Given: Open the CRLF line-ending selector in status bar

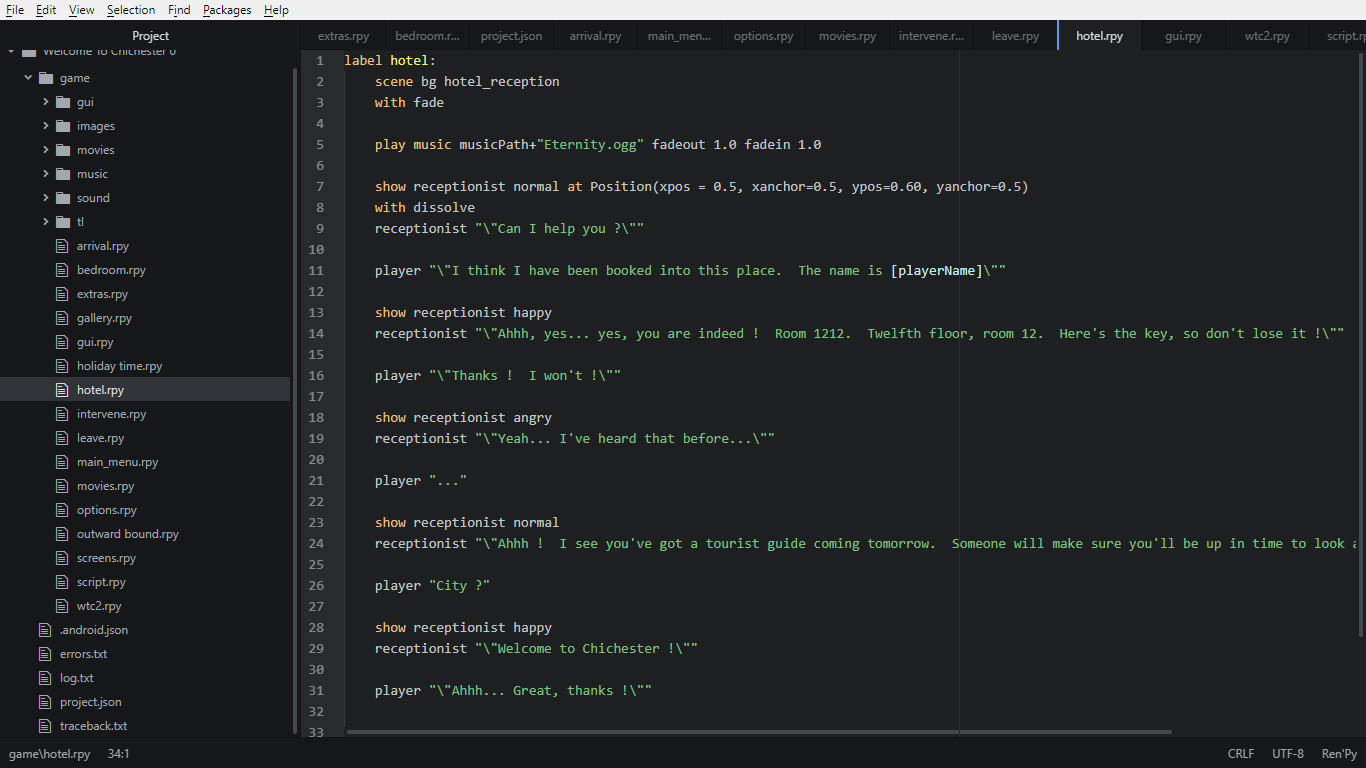Looking at the screenshot, I should pyautogui.click(x=1240, y=753).
